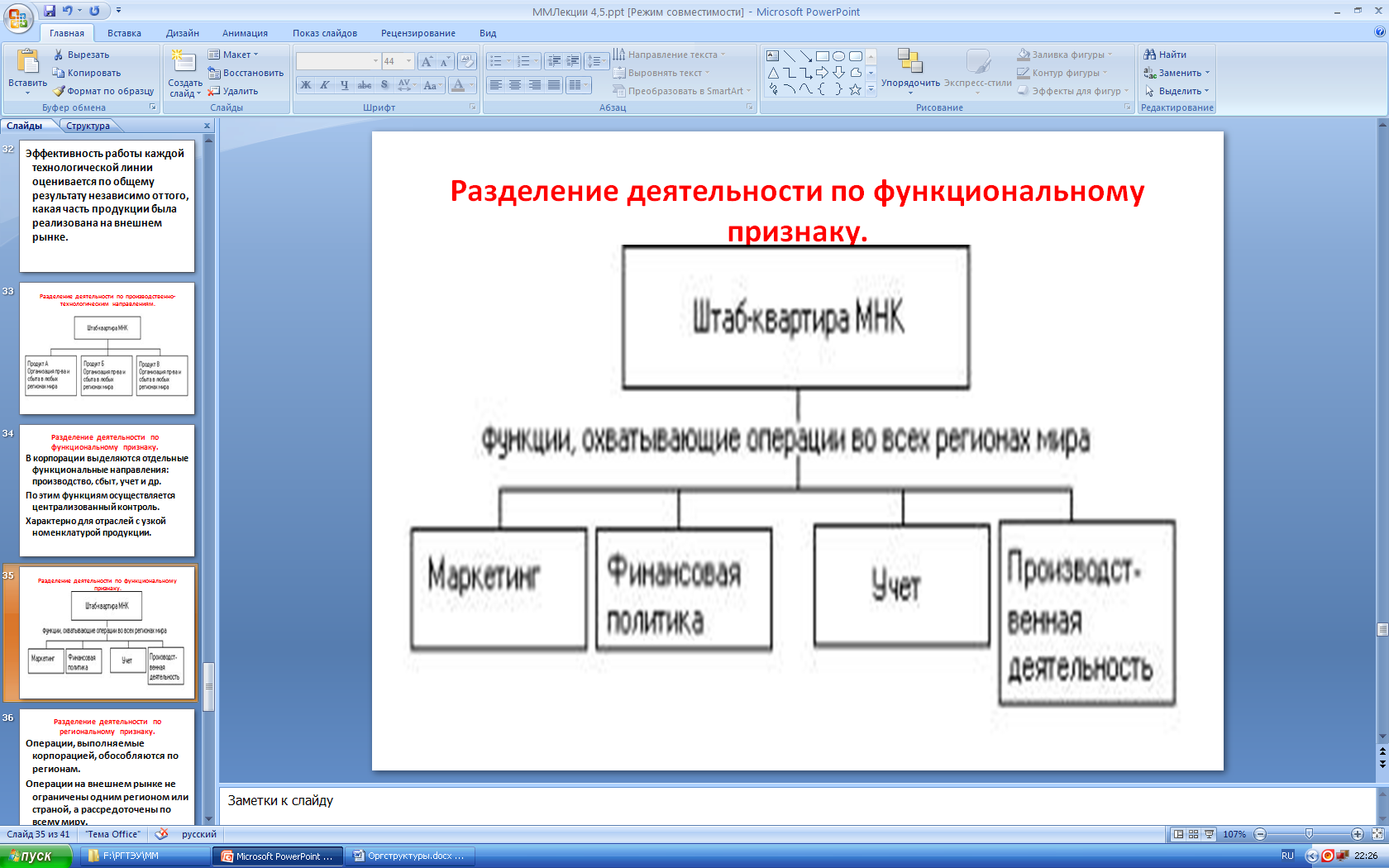Zoom in with the plus button
The width and height of the screenshot is (1389, 868).
pos(1358,834)
